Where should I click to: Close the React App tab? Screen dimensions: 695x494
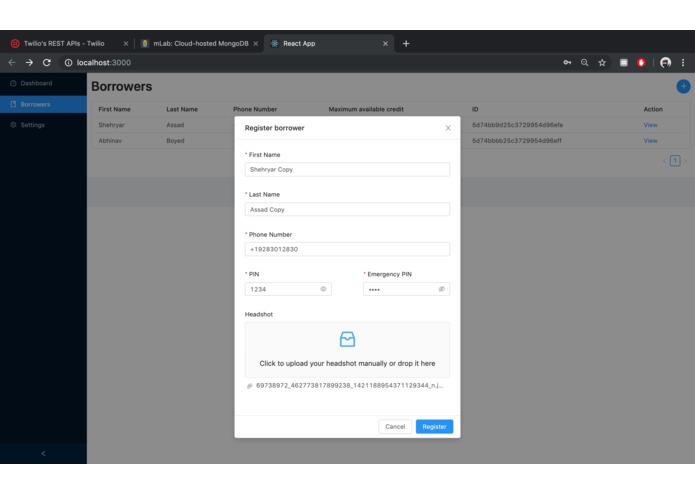click(385, 43)
